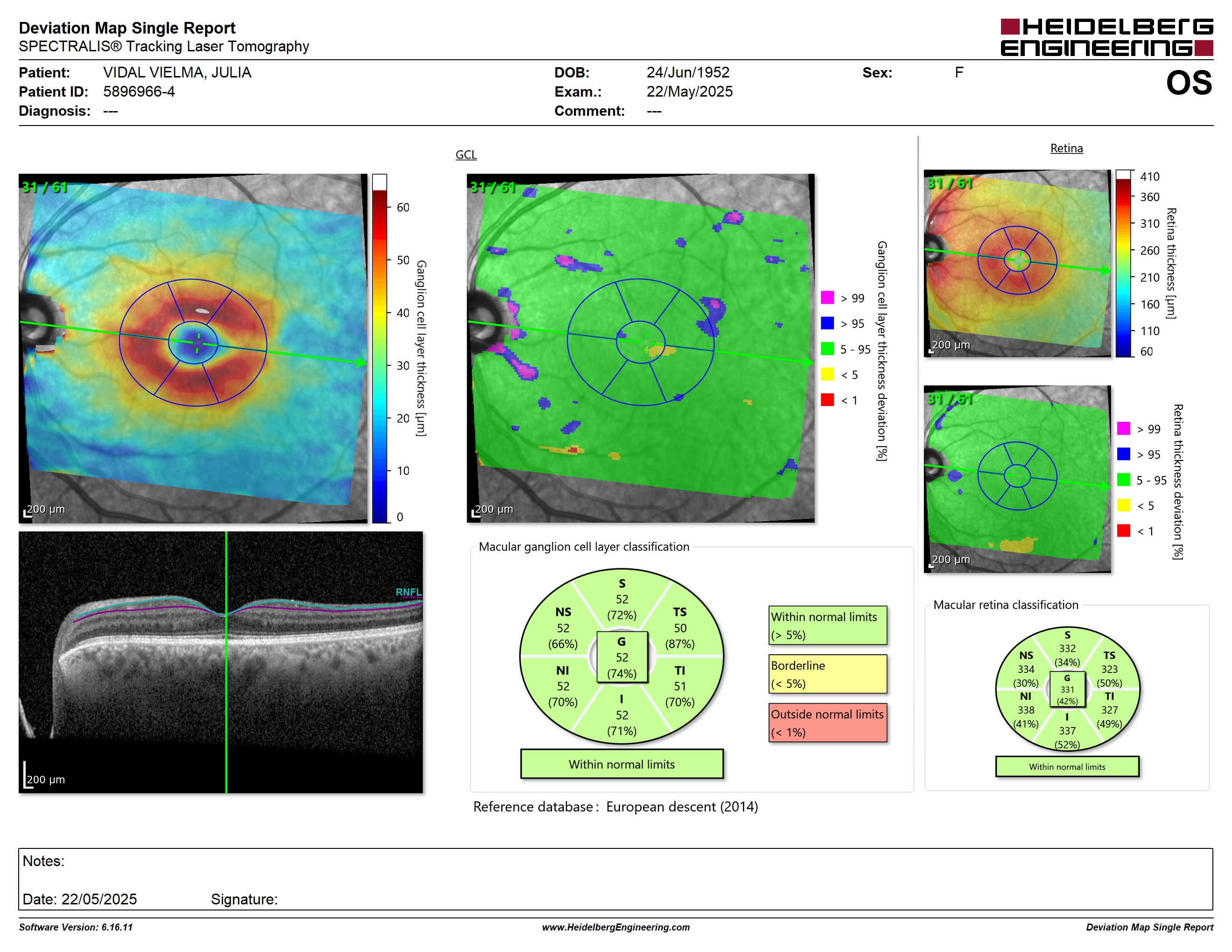1232x952 pixels.
Task: Click the 'Within normal limits (> 5%)' legend box
Action: pyautogui.click(x=827, y=625)
